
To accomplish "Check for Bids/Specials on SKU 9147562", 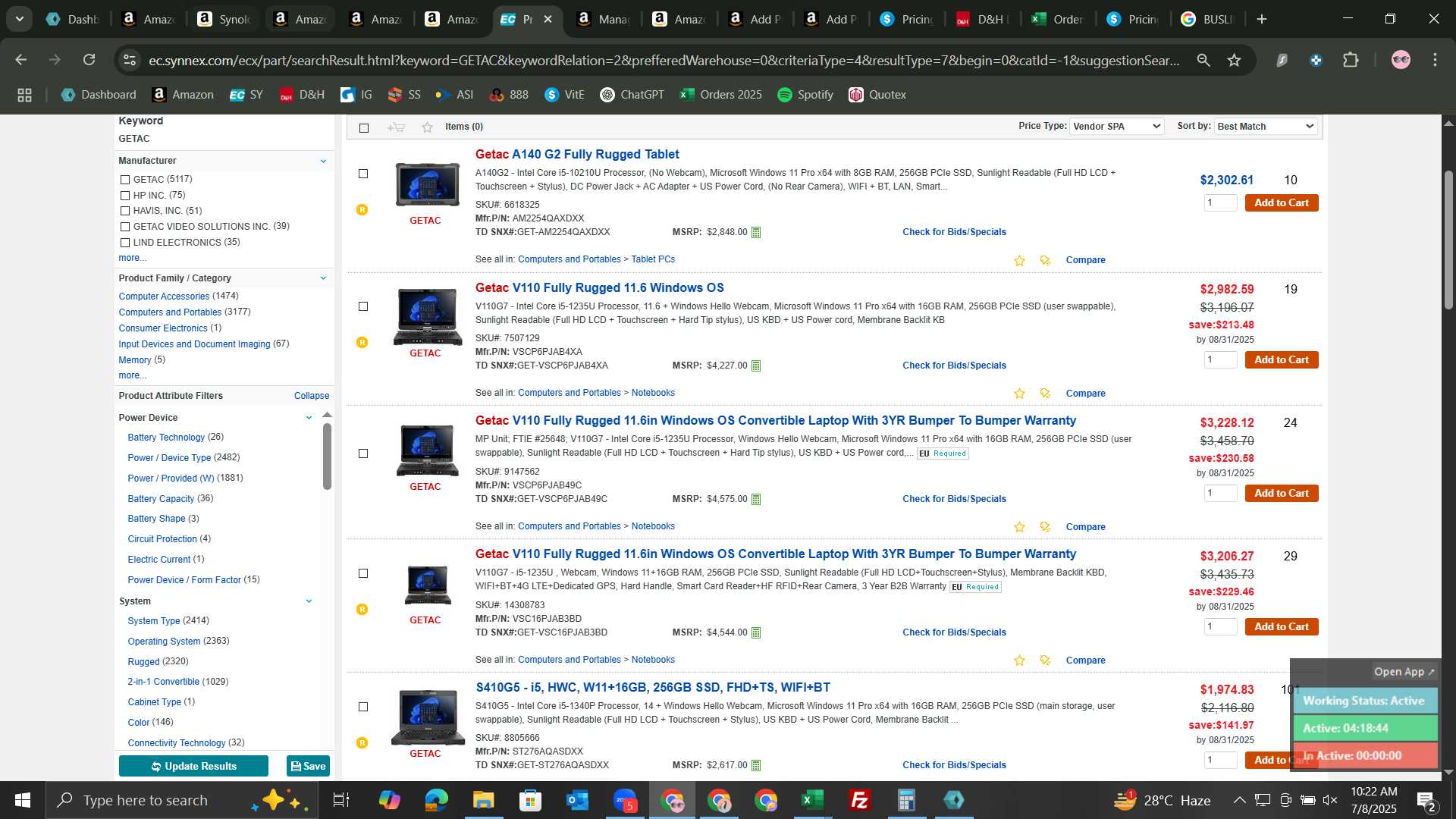I will pos(954,499).
